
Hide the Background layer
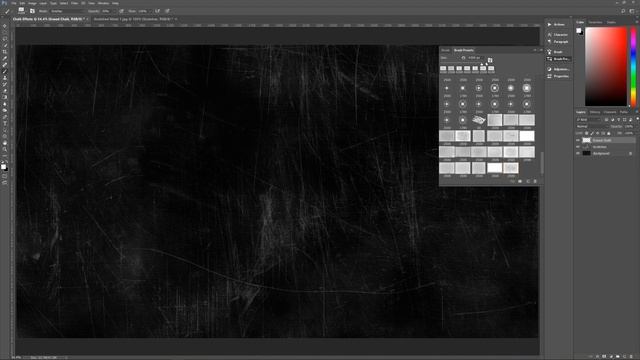[578, 153]
